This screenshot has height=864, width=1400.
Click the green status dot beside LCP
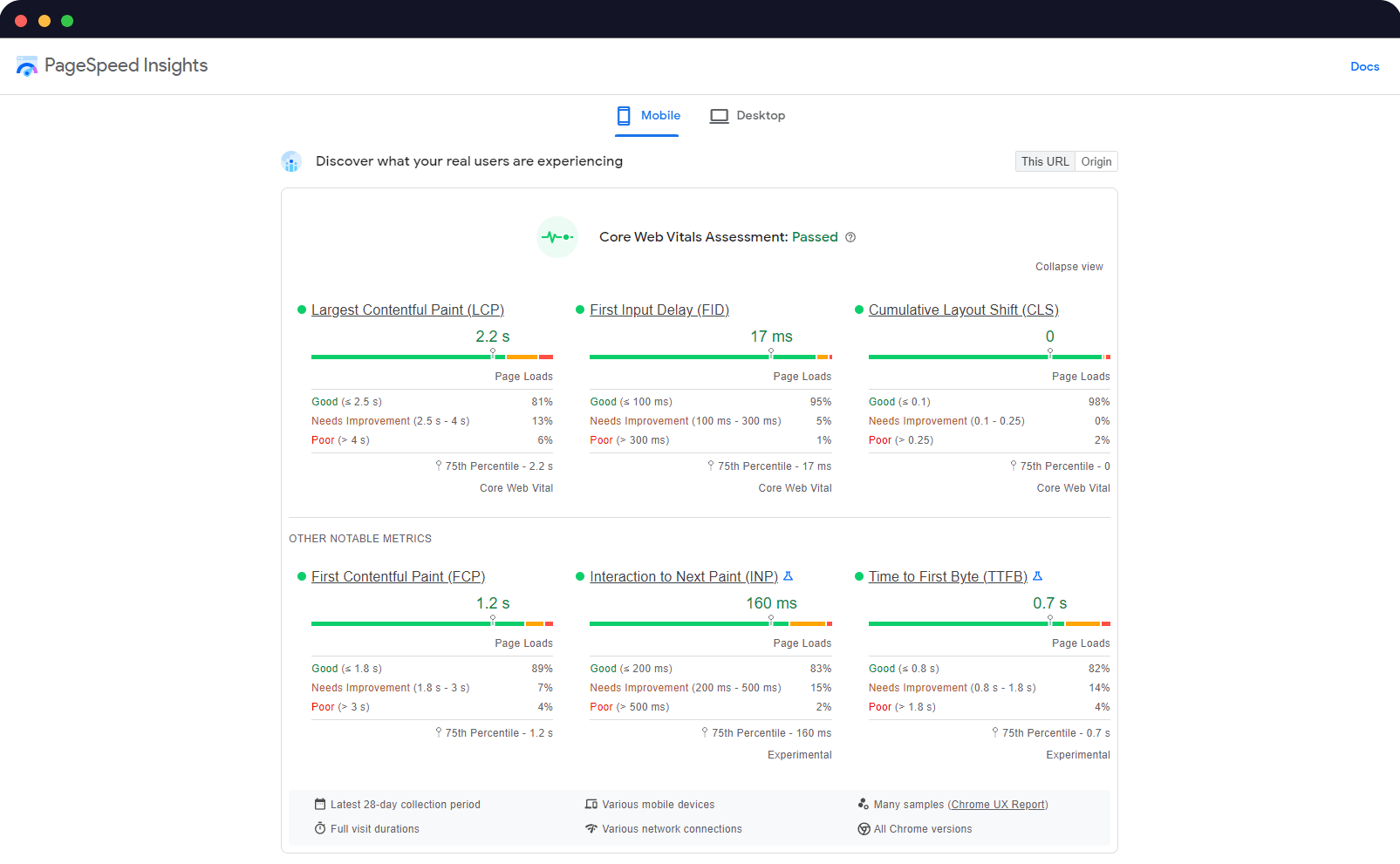302,310
